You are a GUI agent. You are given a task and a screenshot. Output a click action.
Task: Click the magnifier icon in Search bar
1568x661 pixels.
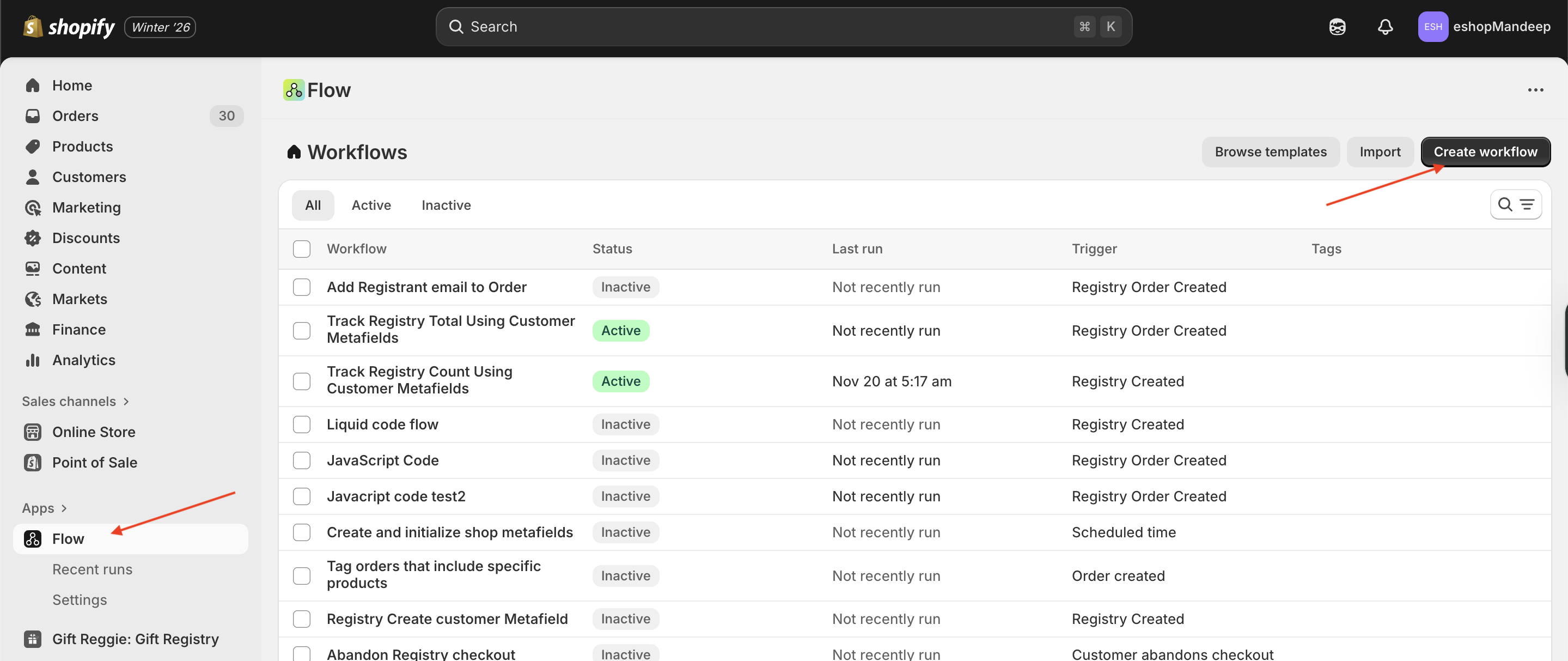coord(456,27)
